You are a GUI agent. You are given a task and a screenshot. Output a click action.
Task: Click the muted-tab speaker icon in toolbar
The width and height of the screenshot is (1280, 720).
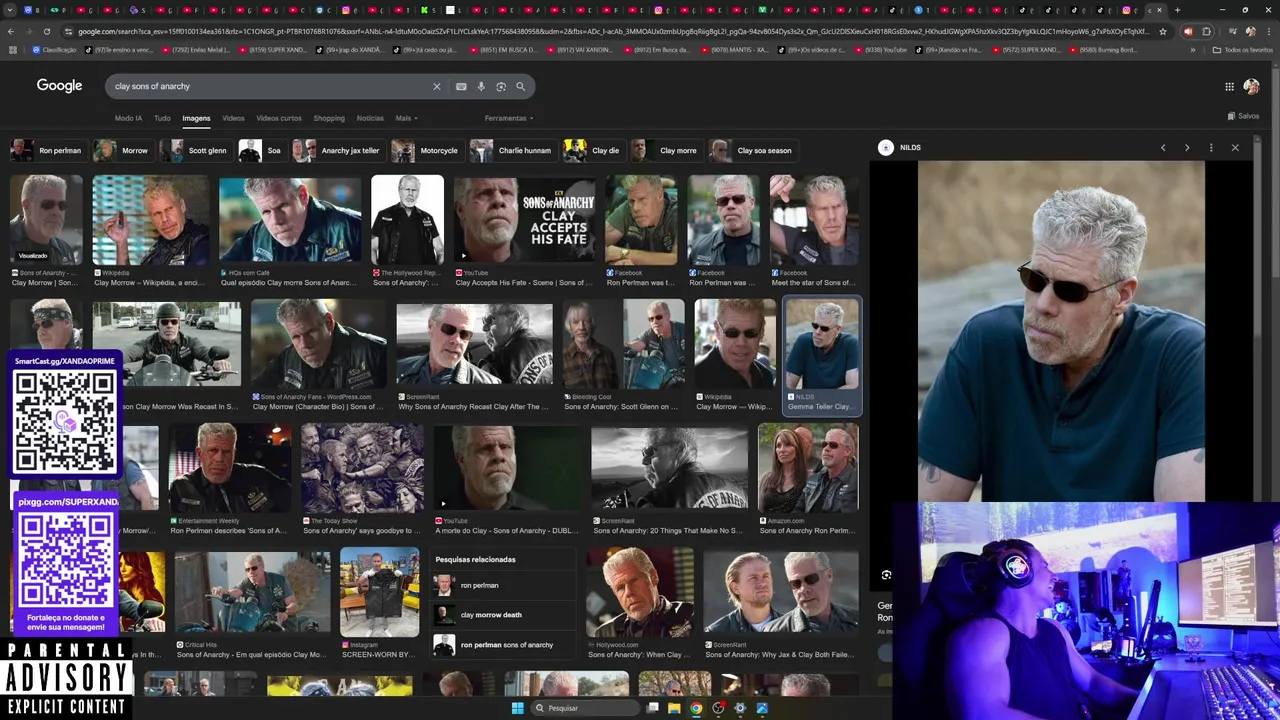[x=1188, y=31]
